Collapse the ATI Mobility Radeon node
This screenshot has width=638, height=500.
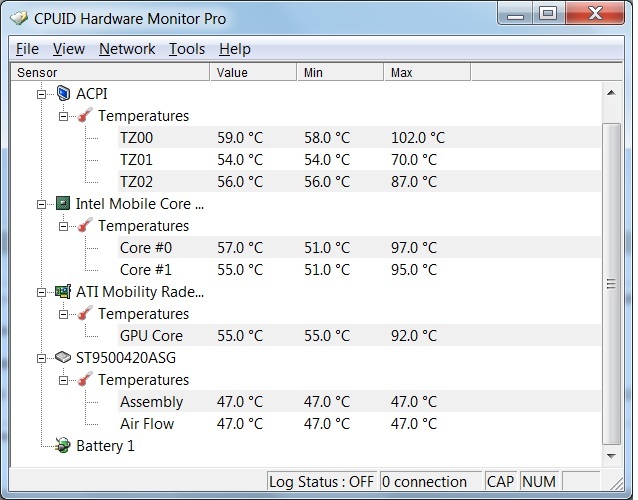click(41, 292)
